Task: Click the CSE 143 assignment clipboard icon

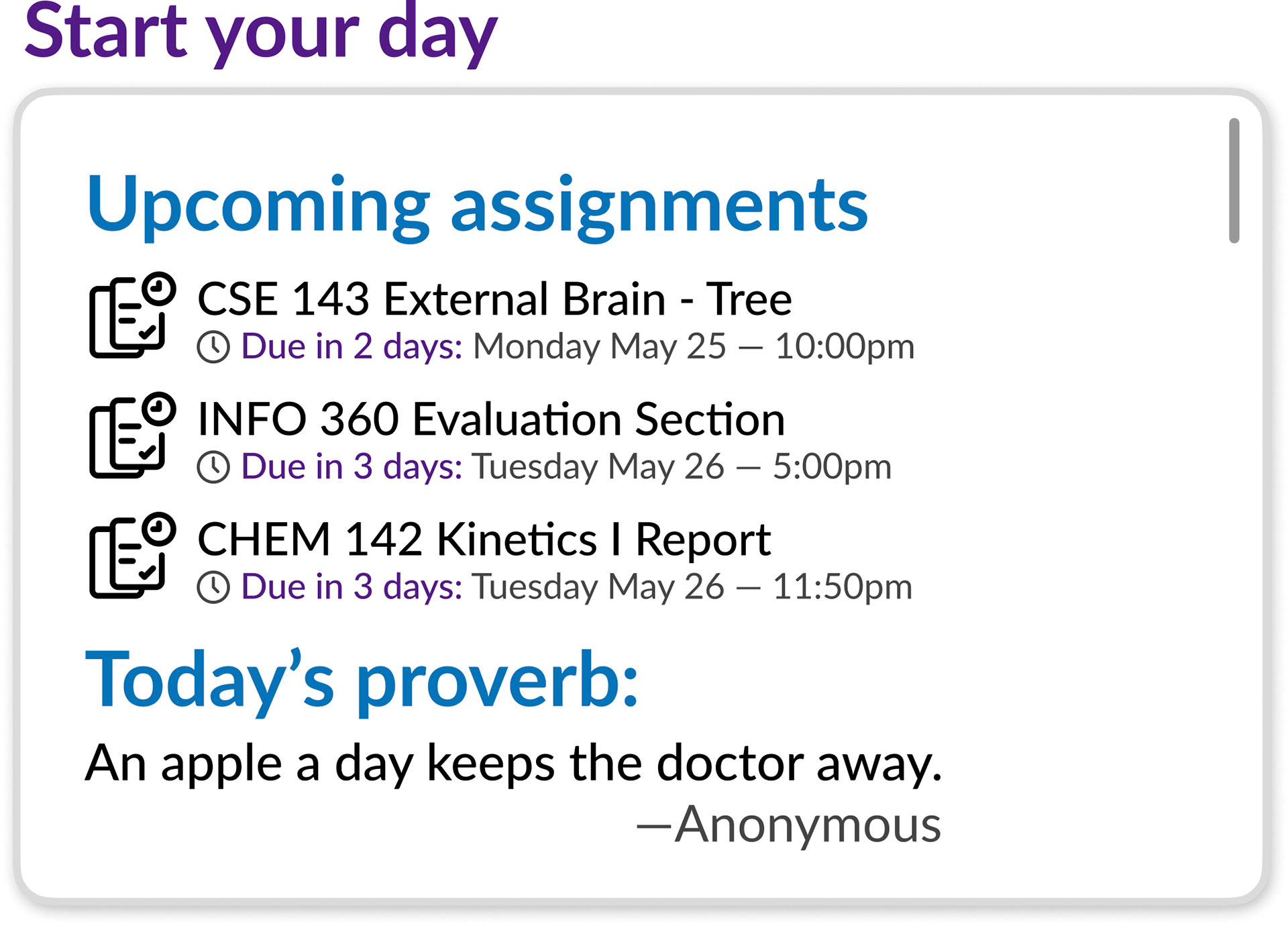Action: (x=133, y=315)
